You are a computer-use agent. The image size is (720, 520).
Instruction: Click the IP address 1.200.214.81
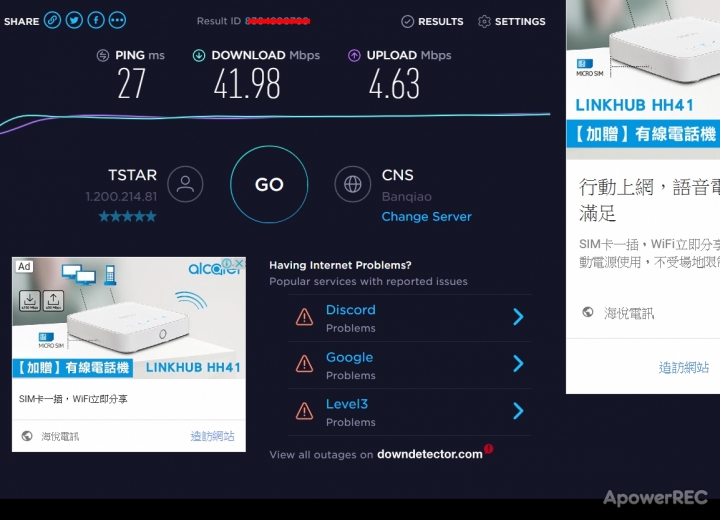[121, 197]
